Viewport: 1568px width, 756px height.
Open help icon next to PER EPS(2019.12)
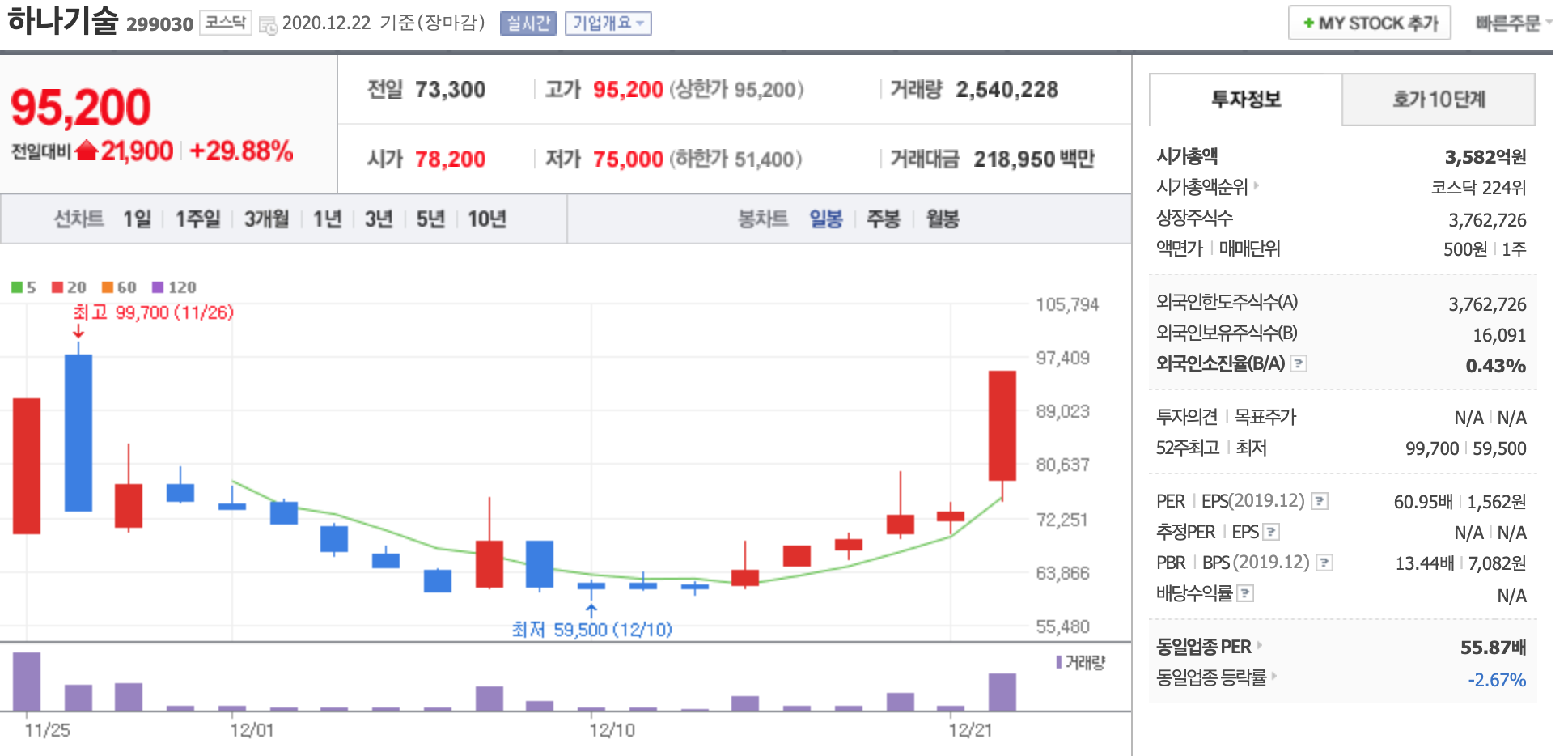[x=1320, y=501]
